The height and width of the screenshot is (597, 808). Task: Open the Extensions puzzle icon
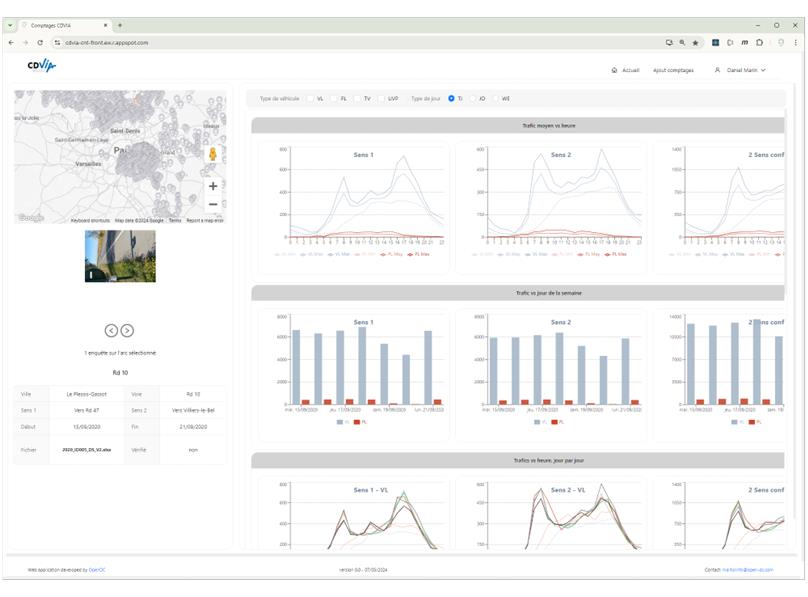760,43
